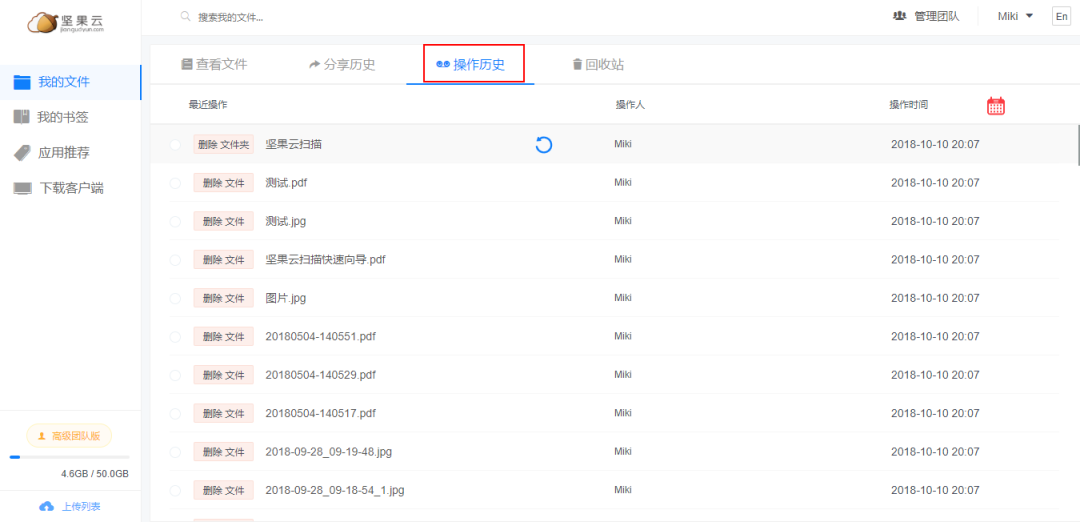The height and width of the screenshot is (522, 1080).
Task: Select the checkbox for 坚果云扫描 folder row
Action: [175, 145]
